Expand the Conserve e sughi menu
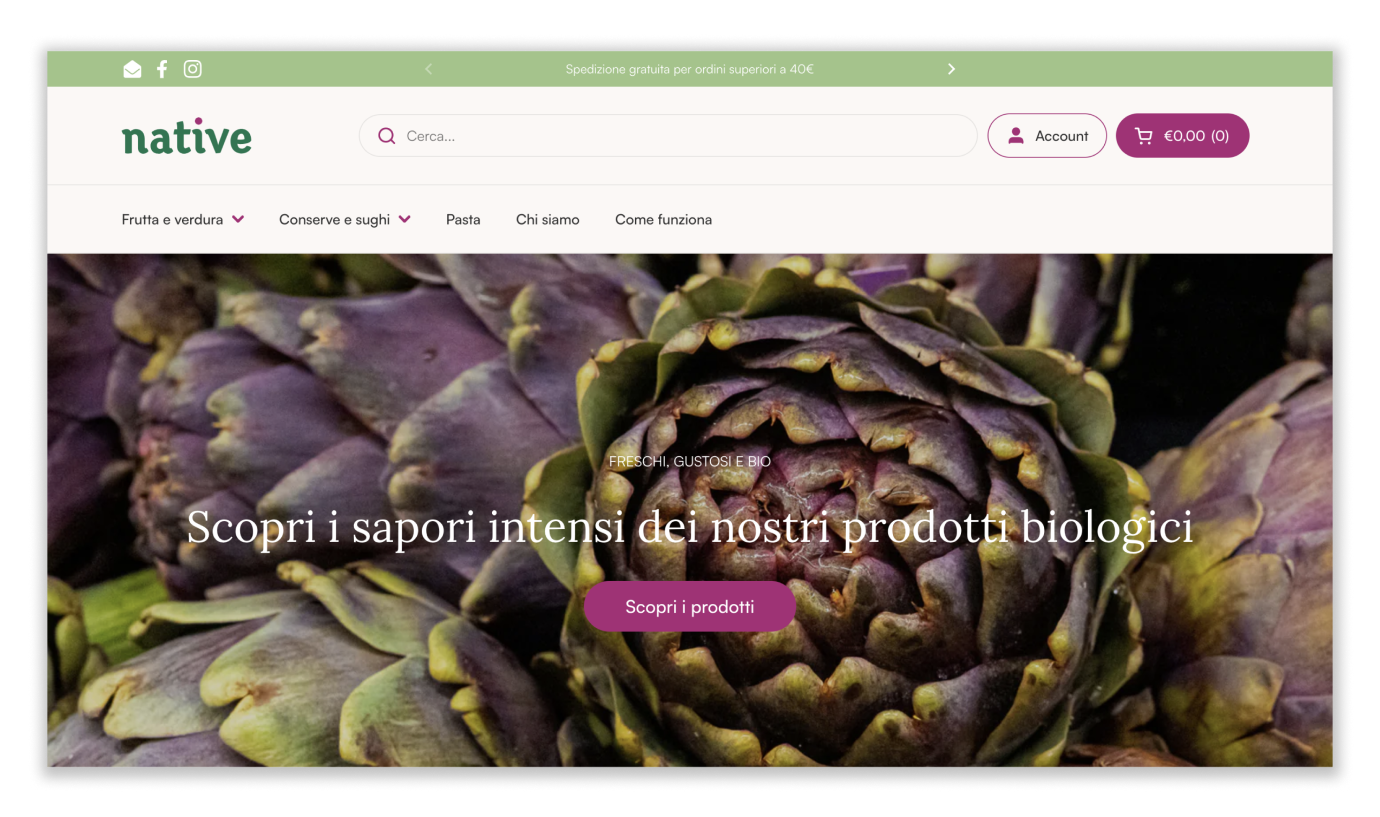The width and height of the screenshot is (1380, 817). tap(345, 219)
